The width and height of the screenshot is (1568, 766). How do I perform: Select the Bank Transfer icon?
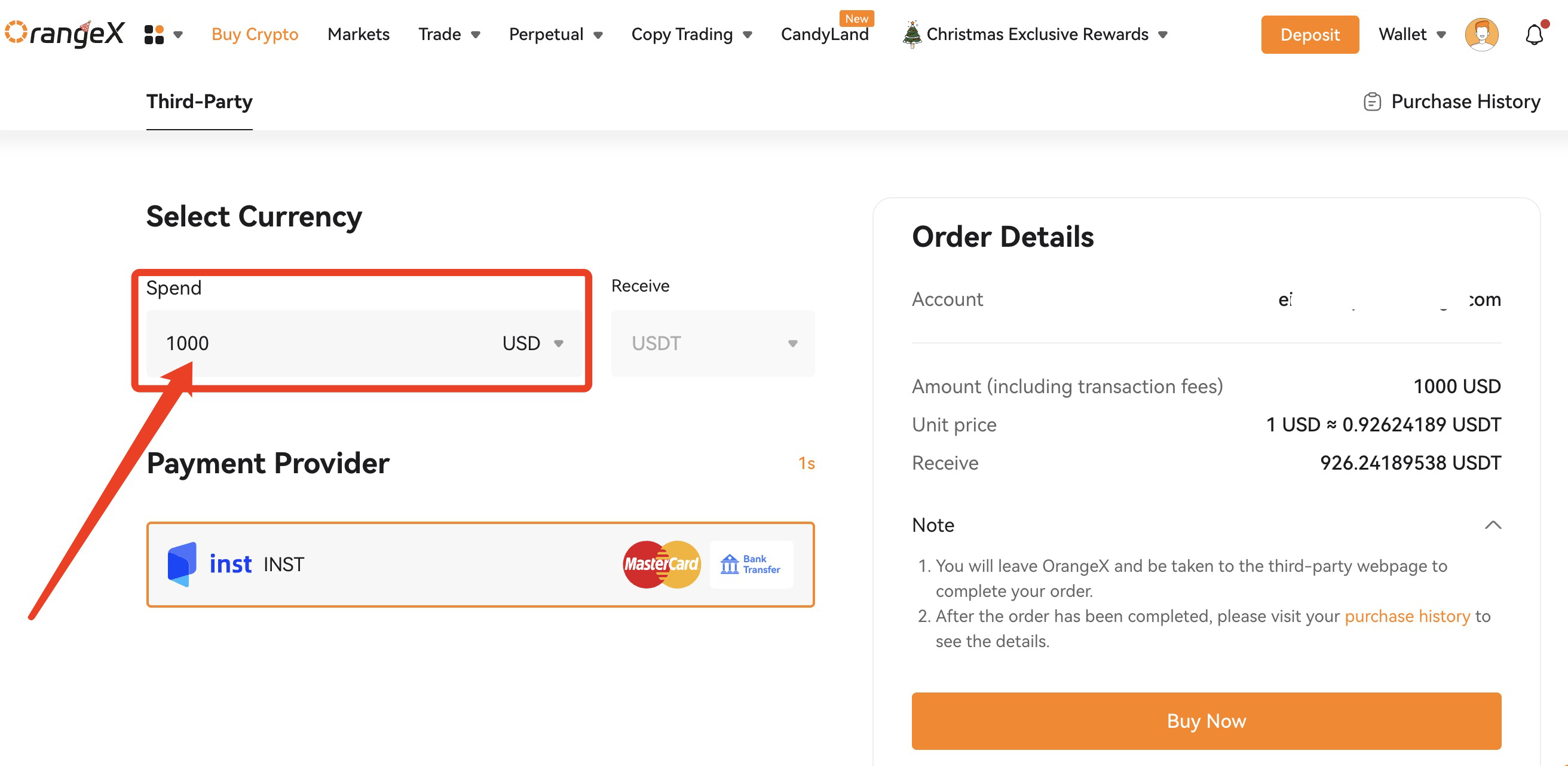(x=751, y=564)
